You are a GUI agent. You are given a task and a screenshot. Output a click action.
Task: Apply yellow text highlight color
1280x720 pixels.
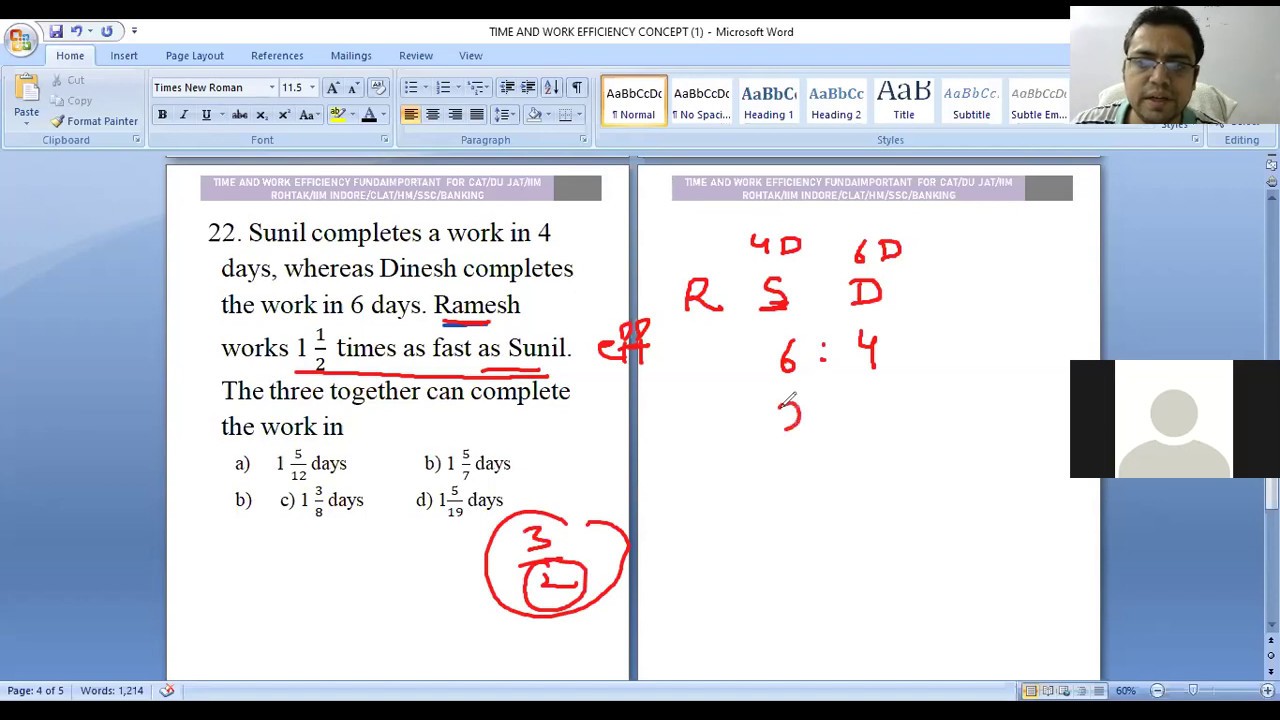(337, 115)
